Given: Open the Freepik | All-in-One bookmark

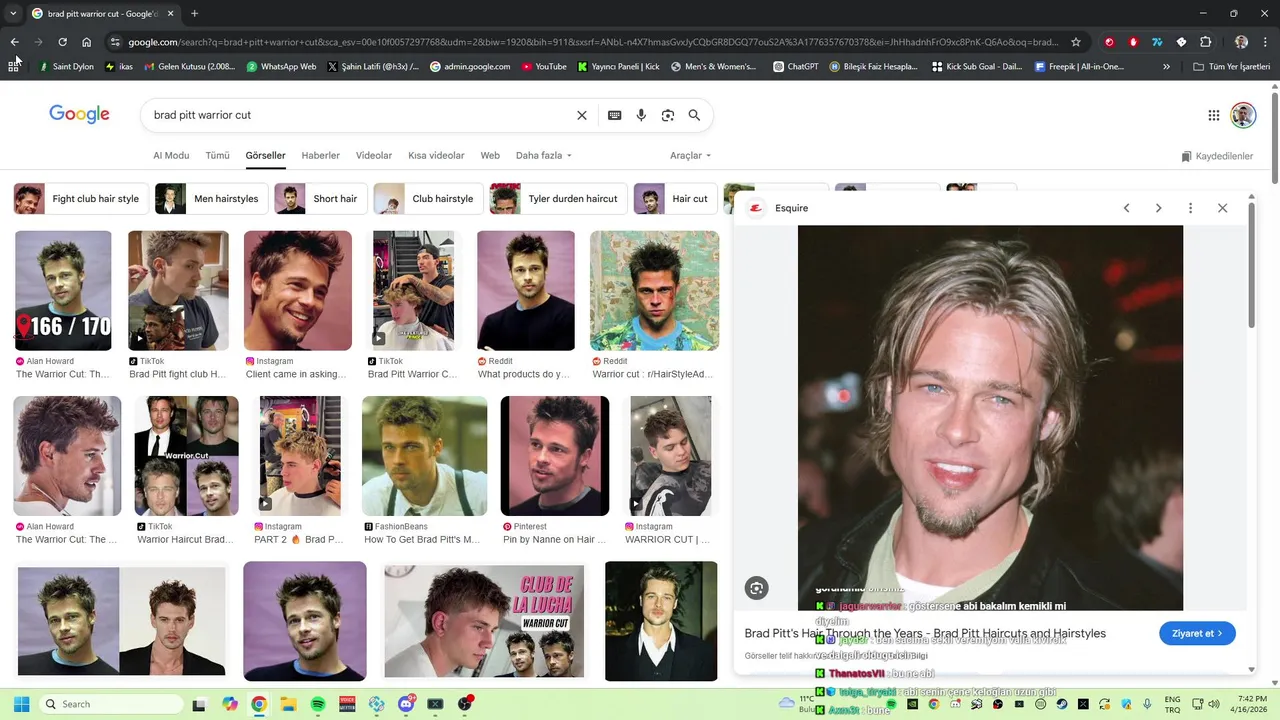Looking at the screenshot, I should (x=1079, y=67).
